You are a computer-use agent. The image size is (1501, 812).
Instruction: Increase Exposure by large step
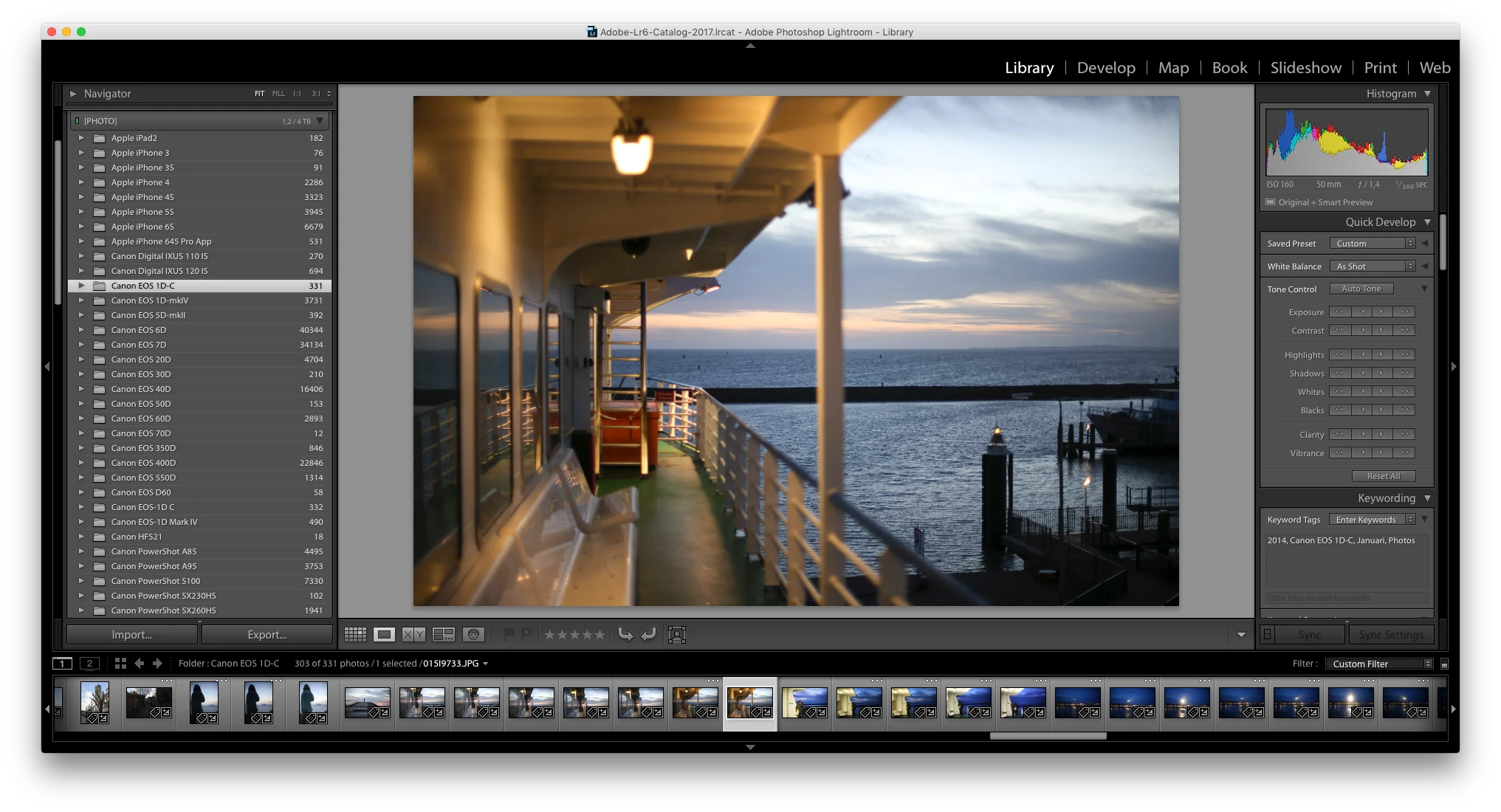1405,312
